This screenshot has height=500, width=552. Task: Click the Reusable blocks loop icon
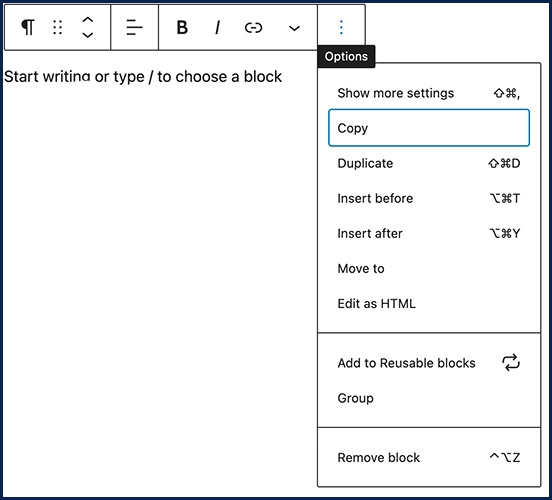pyautogui.click(x=511, y=363)
